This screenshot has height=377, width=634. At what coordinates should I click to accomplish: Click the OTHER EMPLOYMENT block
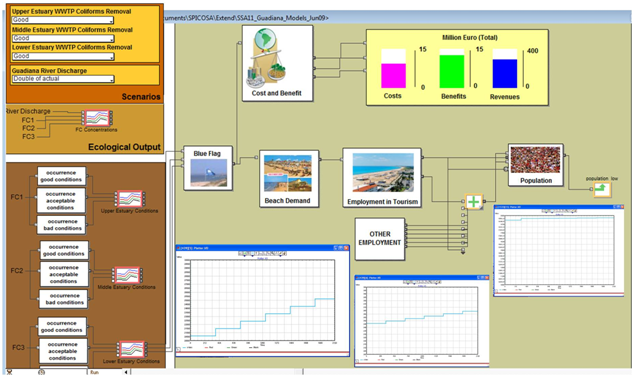coord(380,239)
